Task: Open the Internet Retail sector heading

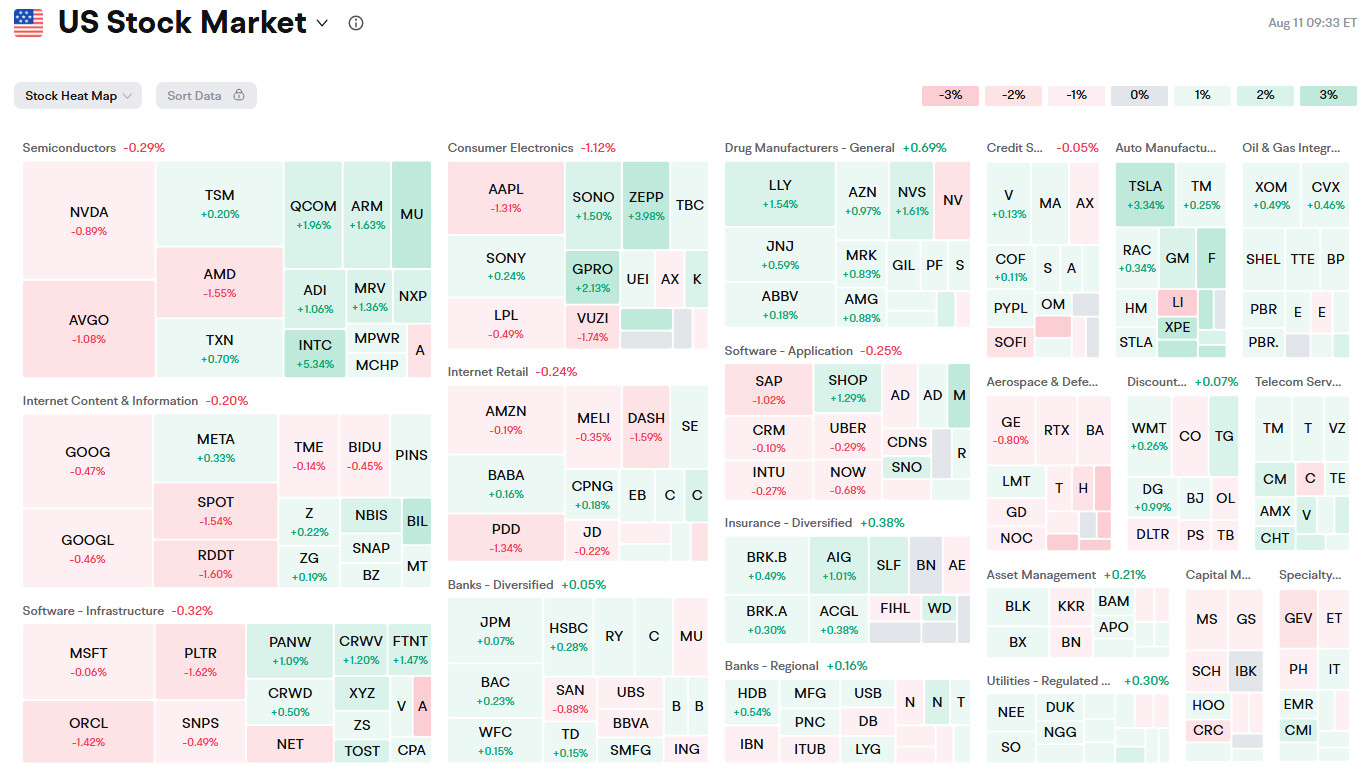Action: click(488, 372)
